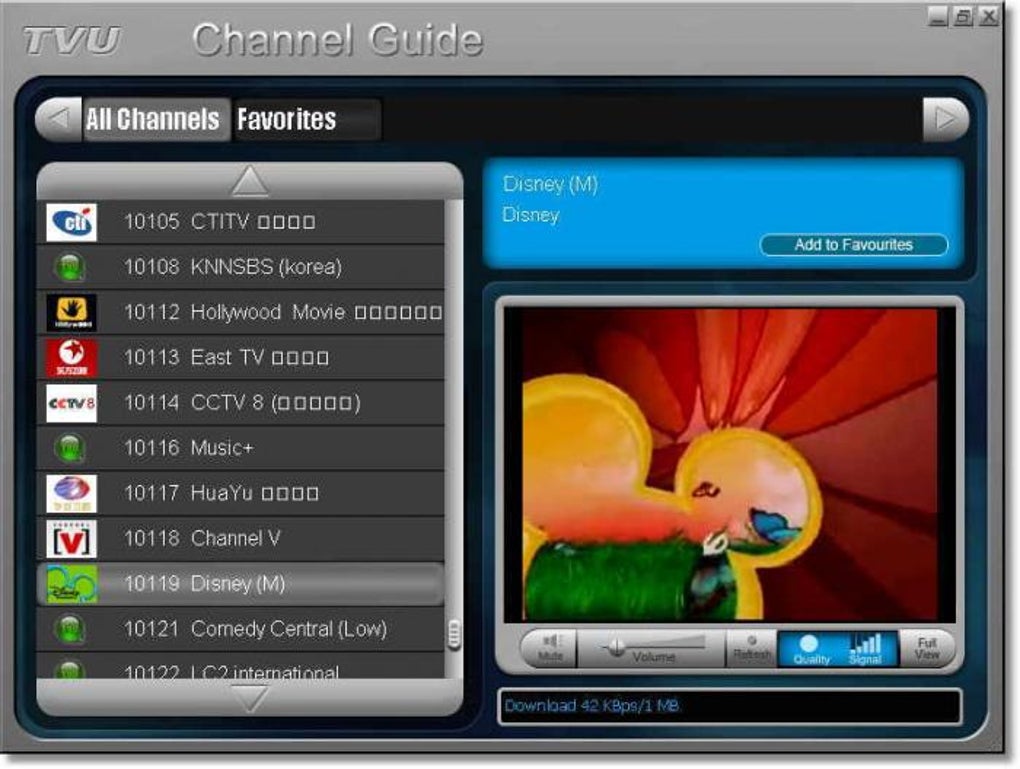Click the Download 42 KBps status bar
This screenshot has height=769, width=1020.
click(x=729, y=706)
